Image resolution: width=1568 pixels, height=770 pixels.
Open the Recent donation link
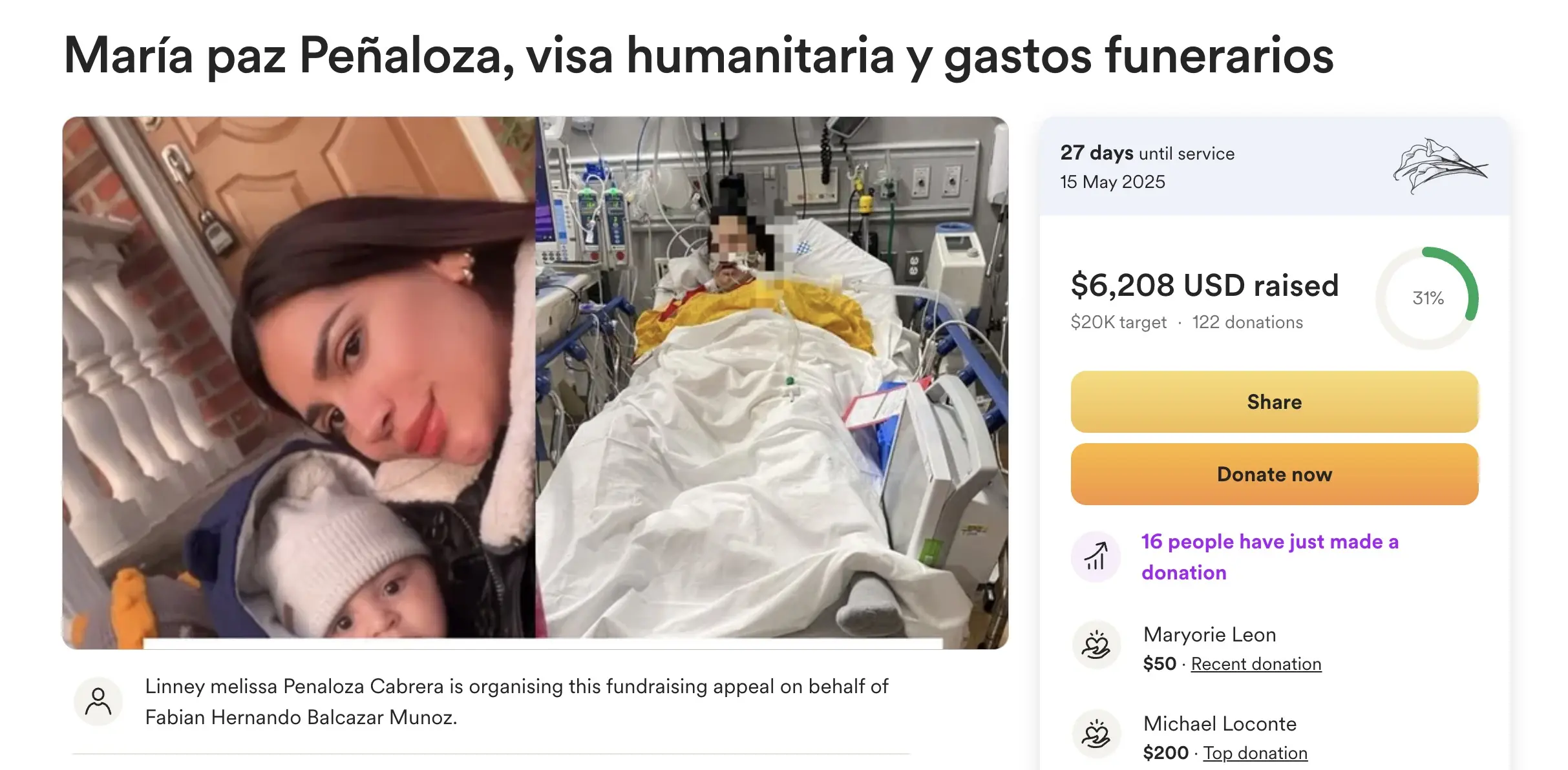click(1256, 664)
